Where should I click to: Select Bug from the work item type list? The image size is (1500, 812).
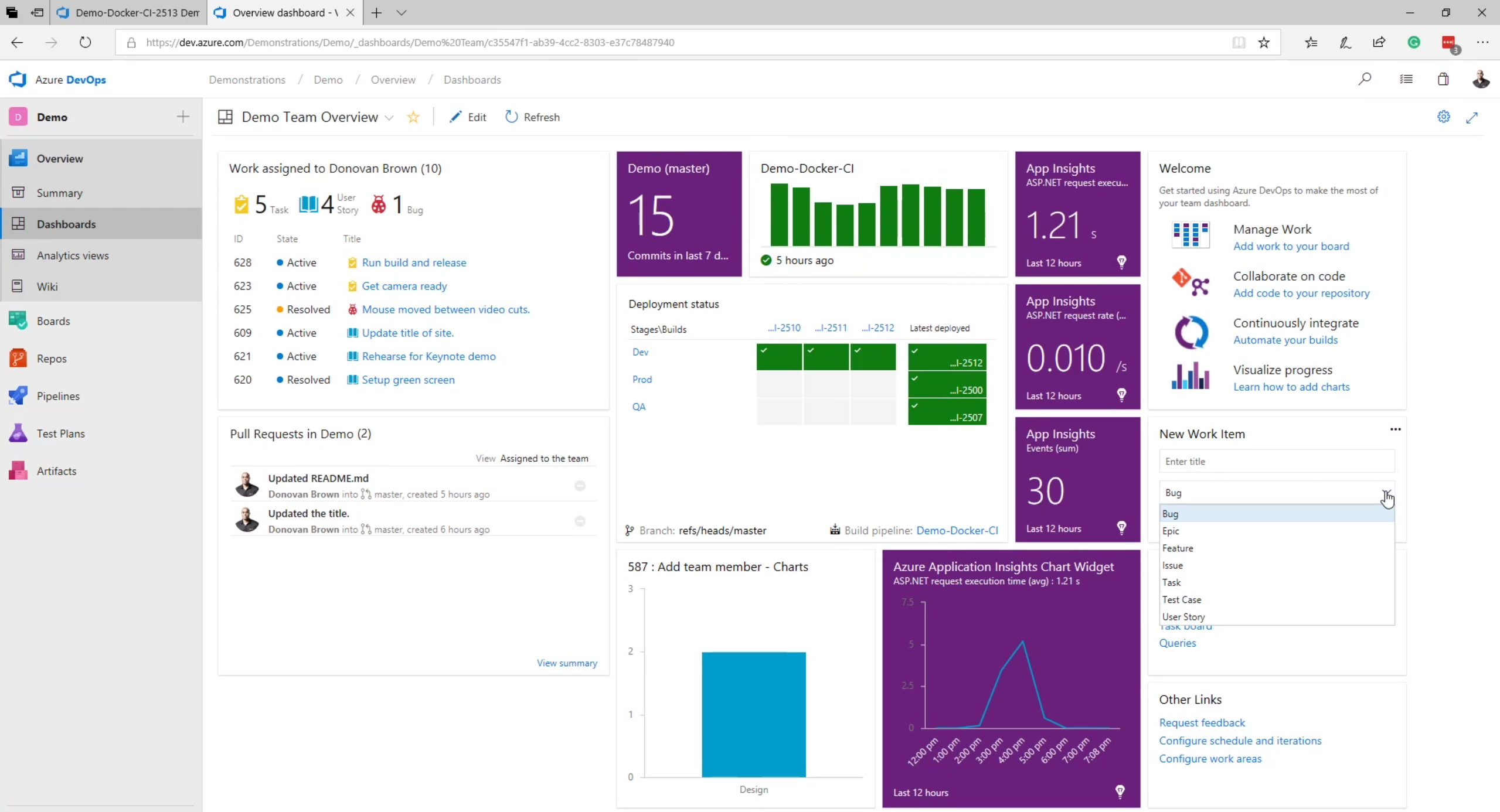pyautogui.click(x=1277, y=513)
